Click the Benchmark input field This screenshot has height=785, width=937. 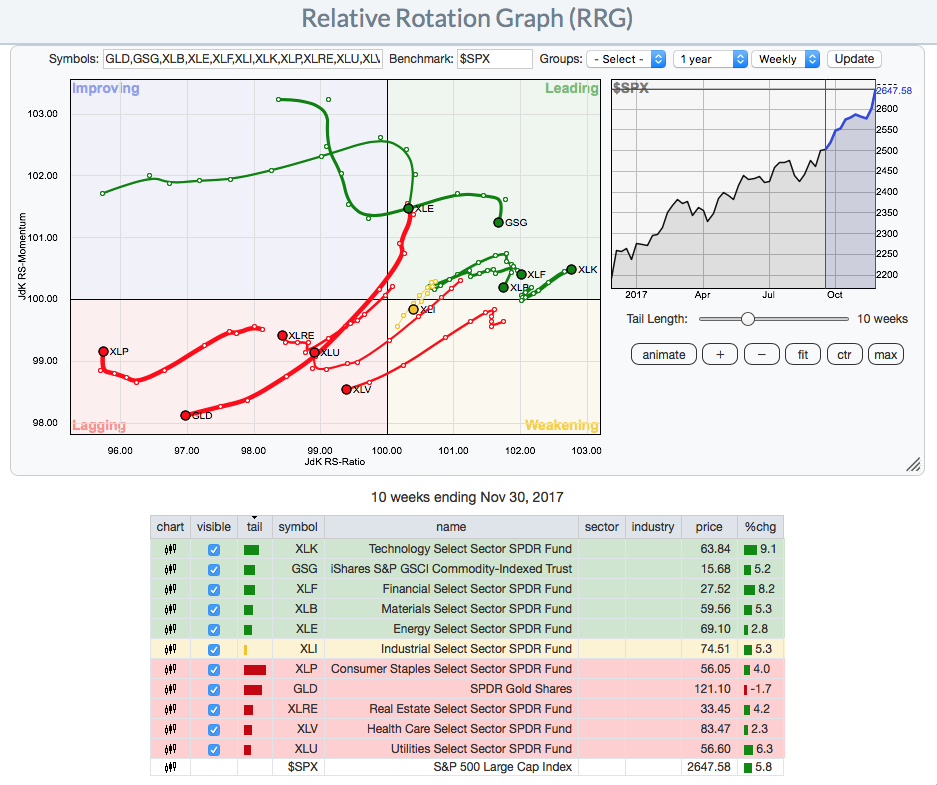(494, 59)
